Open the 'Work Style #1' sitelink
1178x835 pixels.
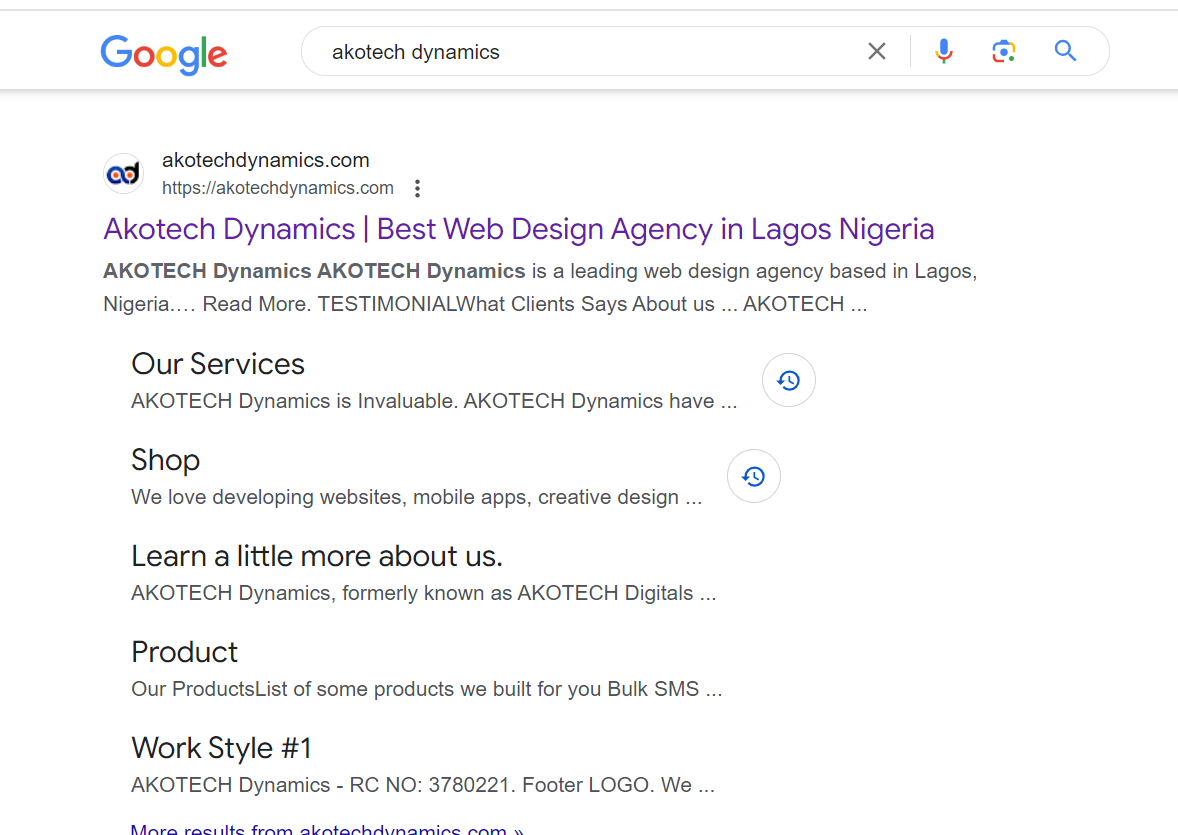[222, 749]
